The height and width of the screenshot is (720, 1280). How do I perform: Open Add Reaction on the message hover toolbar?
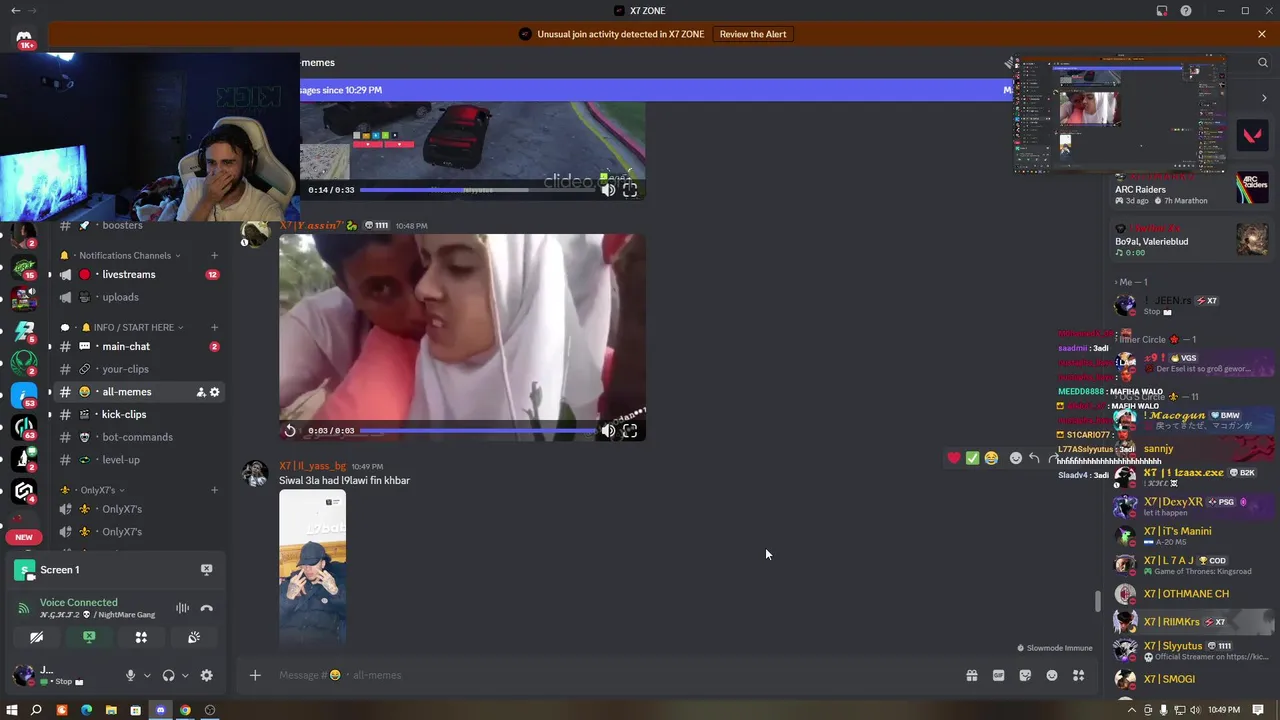[1016, 458]
